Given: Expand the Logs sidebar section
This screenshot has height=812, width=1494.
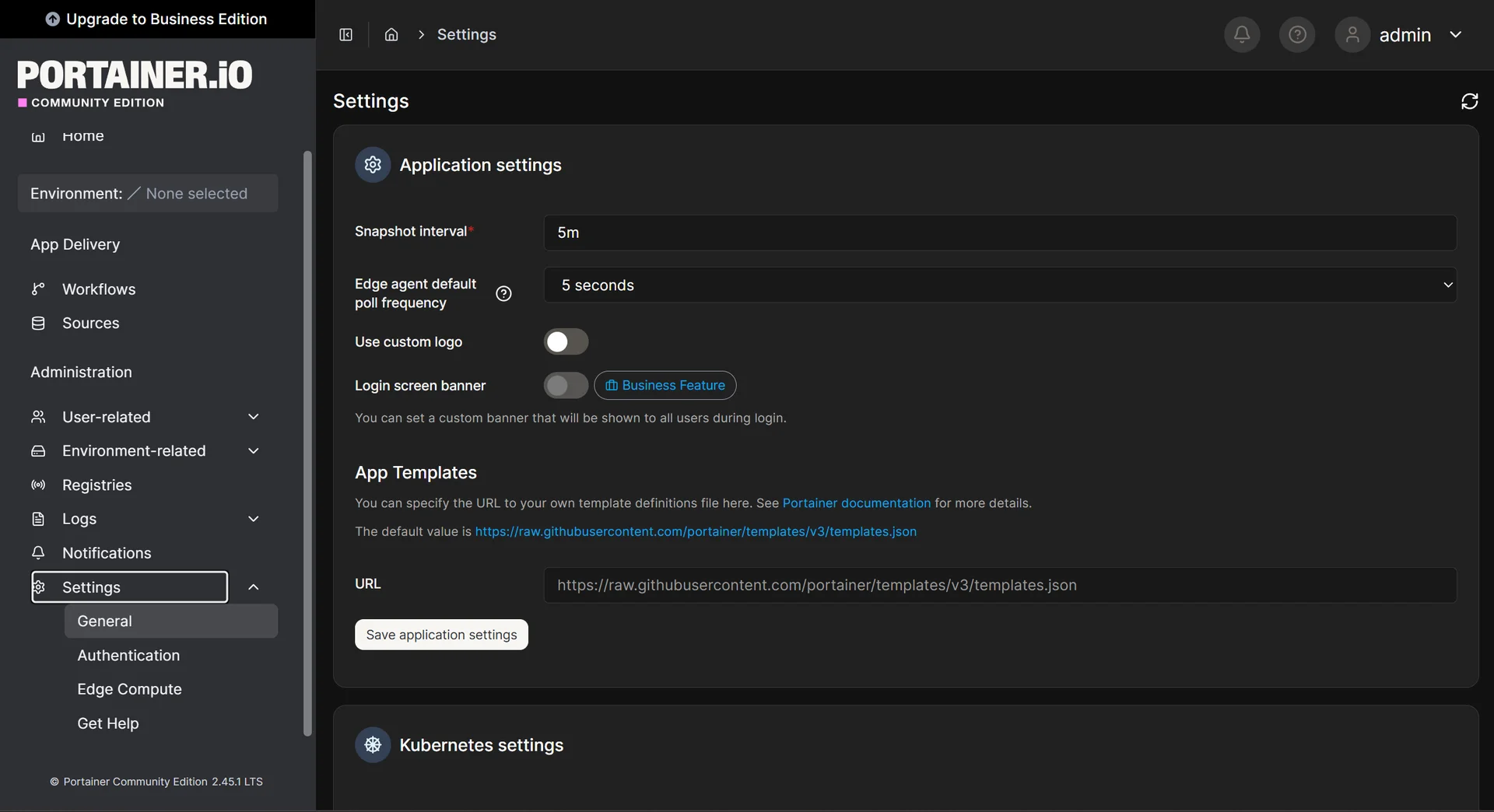Looking at the screenshot, I should [x=253, y=519].
